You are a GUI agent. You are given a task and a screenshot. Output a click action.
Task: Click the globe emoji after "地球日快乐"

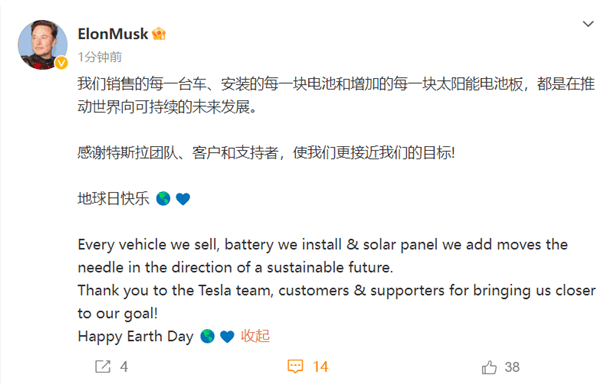coord(163,199)
